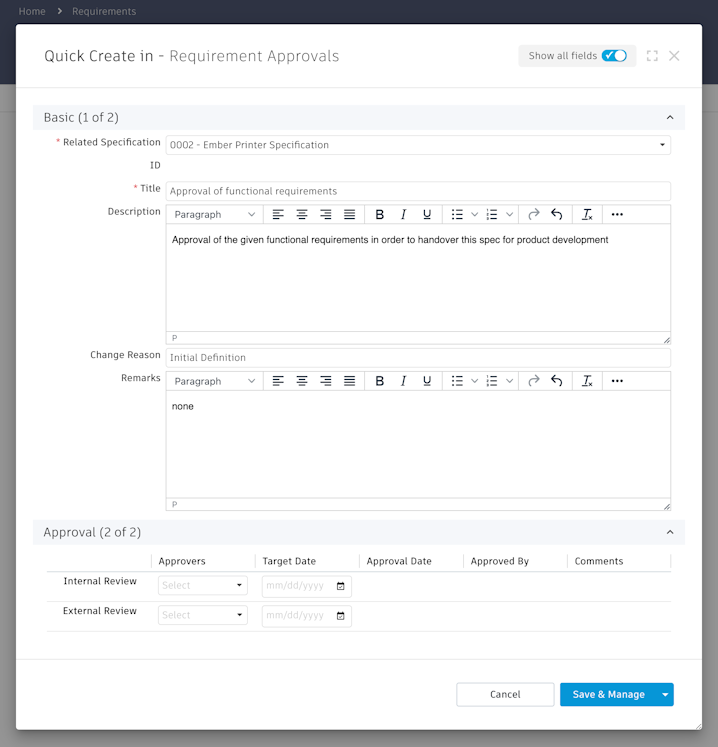Click the Cancel button

pos(505,695)
